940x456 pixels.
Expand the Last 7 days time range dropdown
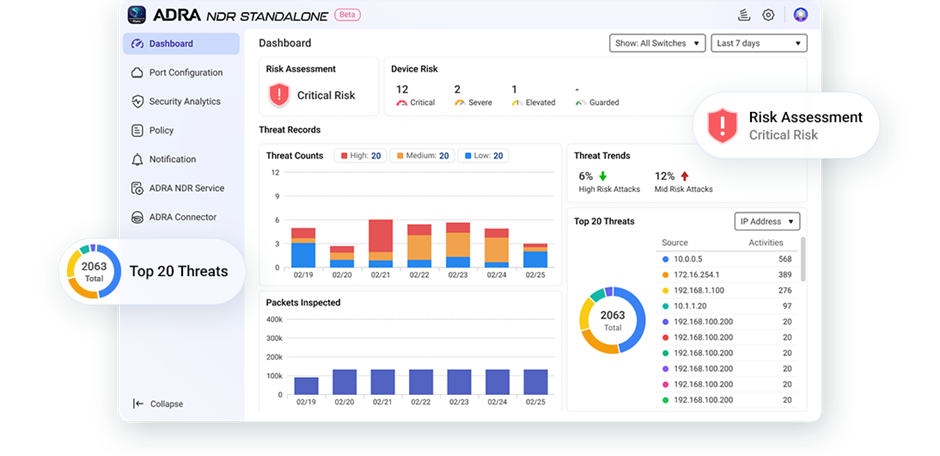click(759, 43)
